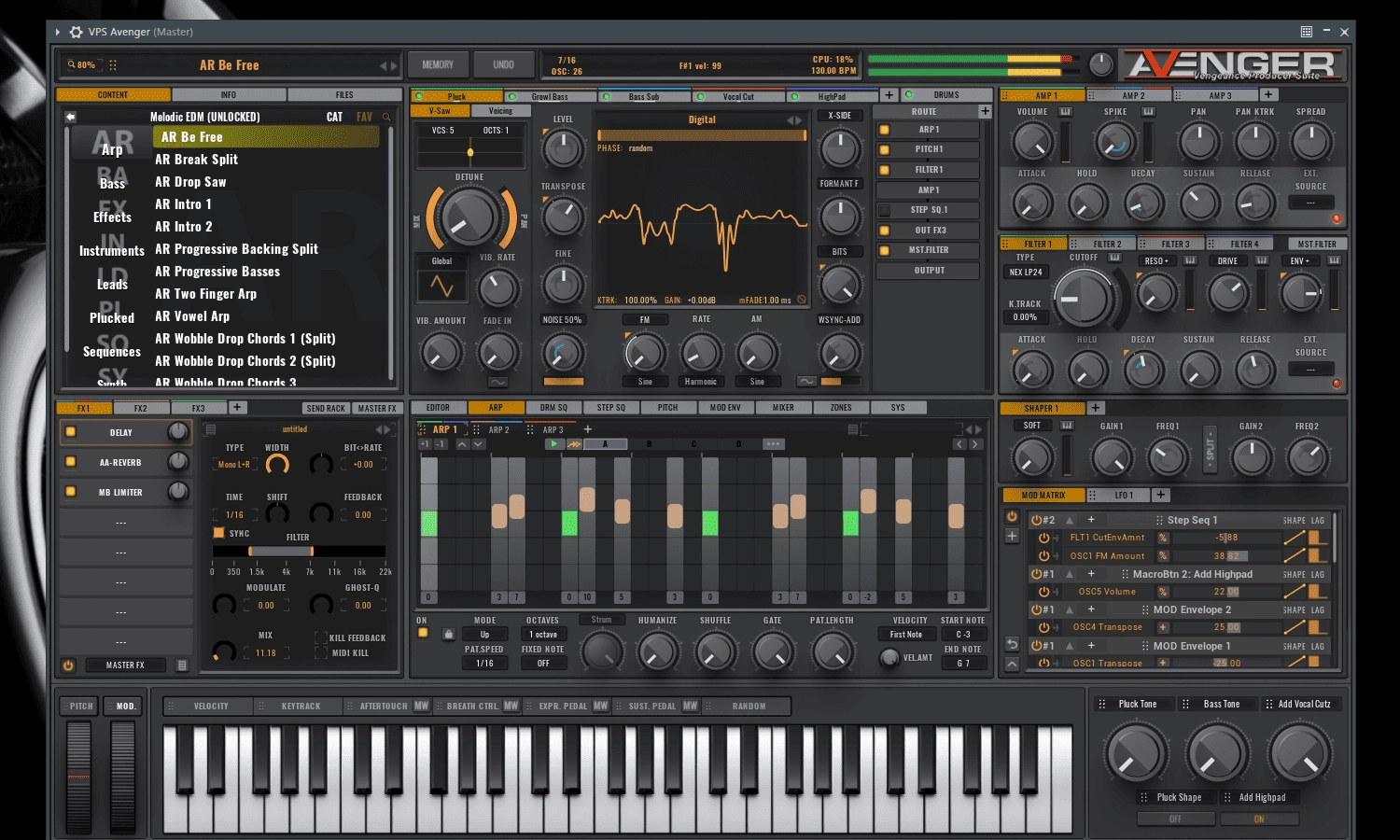Switch to the DRM SQ tab
Image resolution: width=1400 pixels, height=840 pixels.
coord(553,408)
